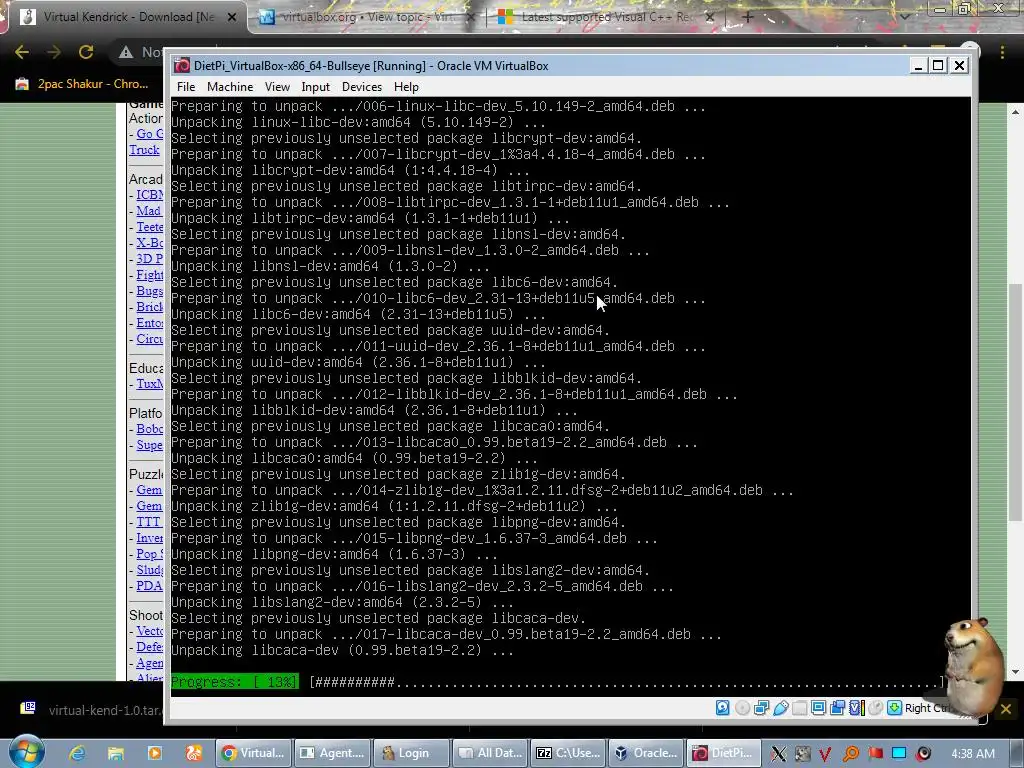Image resolution: width=1024 pixels, height=768 pixels.
Task: Open Windows Explorer folder from taskbar
Action: [x=116, y=753]
